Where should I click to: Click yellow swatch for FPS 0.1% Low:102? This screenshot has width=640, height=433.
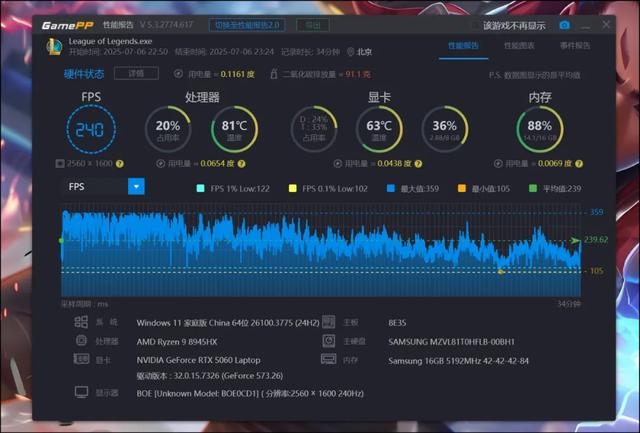tap(293, 188)
